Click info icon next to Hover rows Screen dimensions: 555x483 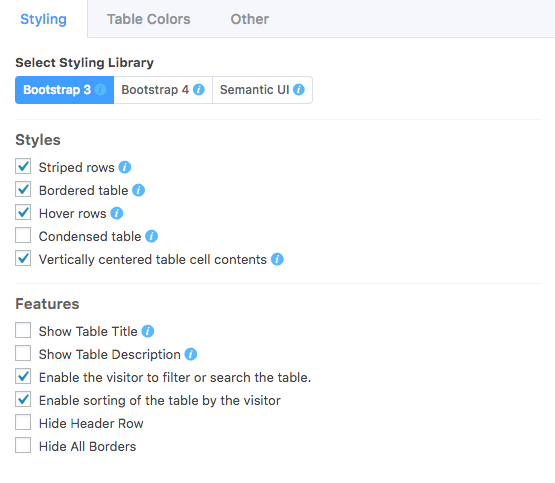coord(116,213)
